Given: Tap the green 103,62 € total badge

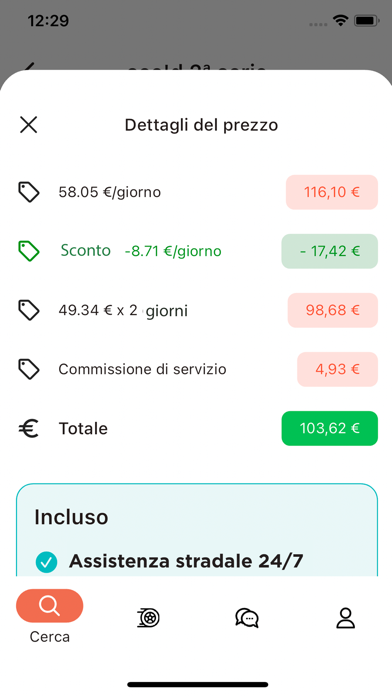Looking at the screenshot, I should click(329, 428).
